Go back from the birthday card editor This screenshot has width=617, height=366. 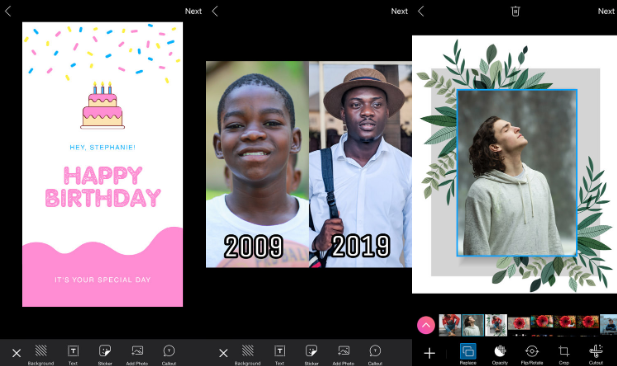pos(8,11)
